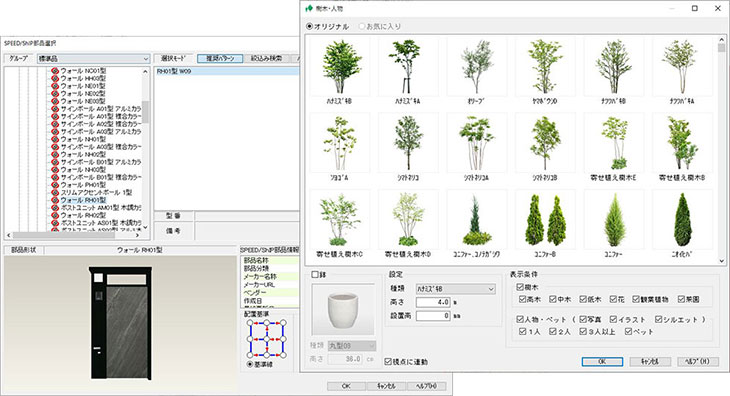Select the red icon beside ウォール RH01型
The image size is (730, 396).
(55, 200)
